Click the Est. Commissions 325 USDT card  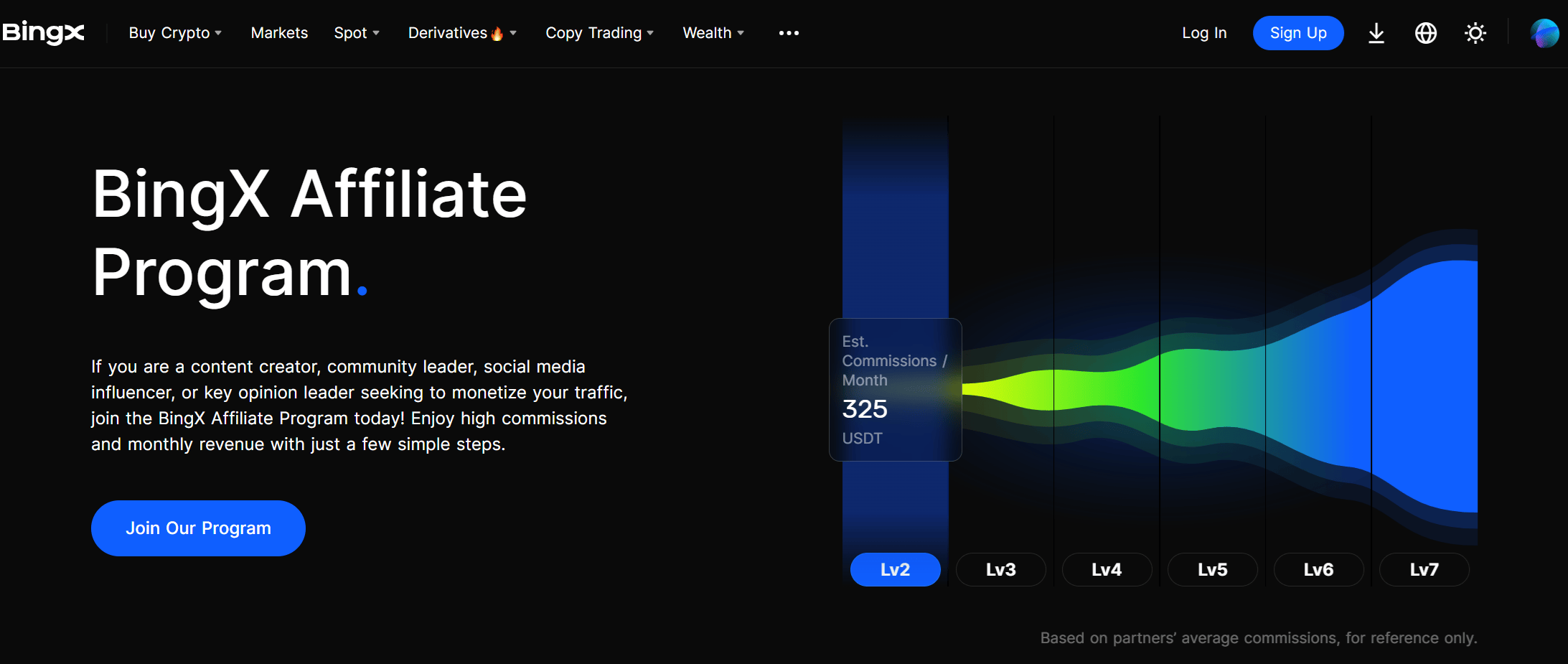coord(895,390)
